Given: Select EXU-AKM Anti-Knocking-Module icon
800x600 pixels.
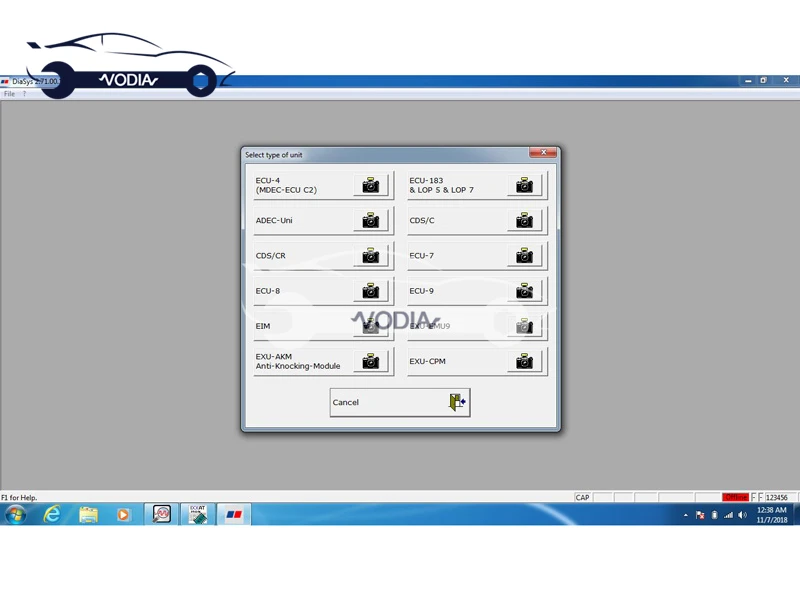Looking at the screenshot, I should click(370, 361).
